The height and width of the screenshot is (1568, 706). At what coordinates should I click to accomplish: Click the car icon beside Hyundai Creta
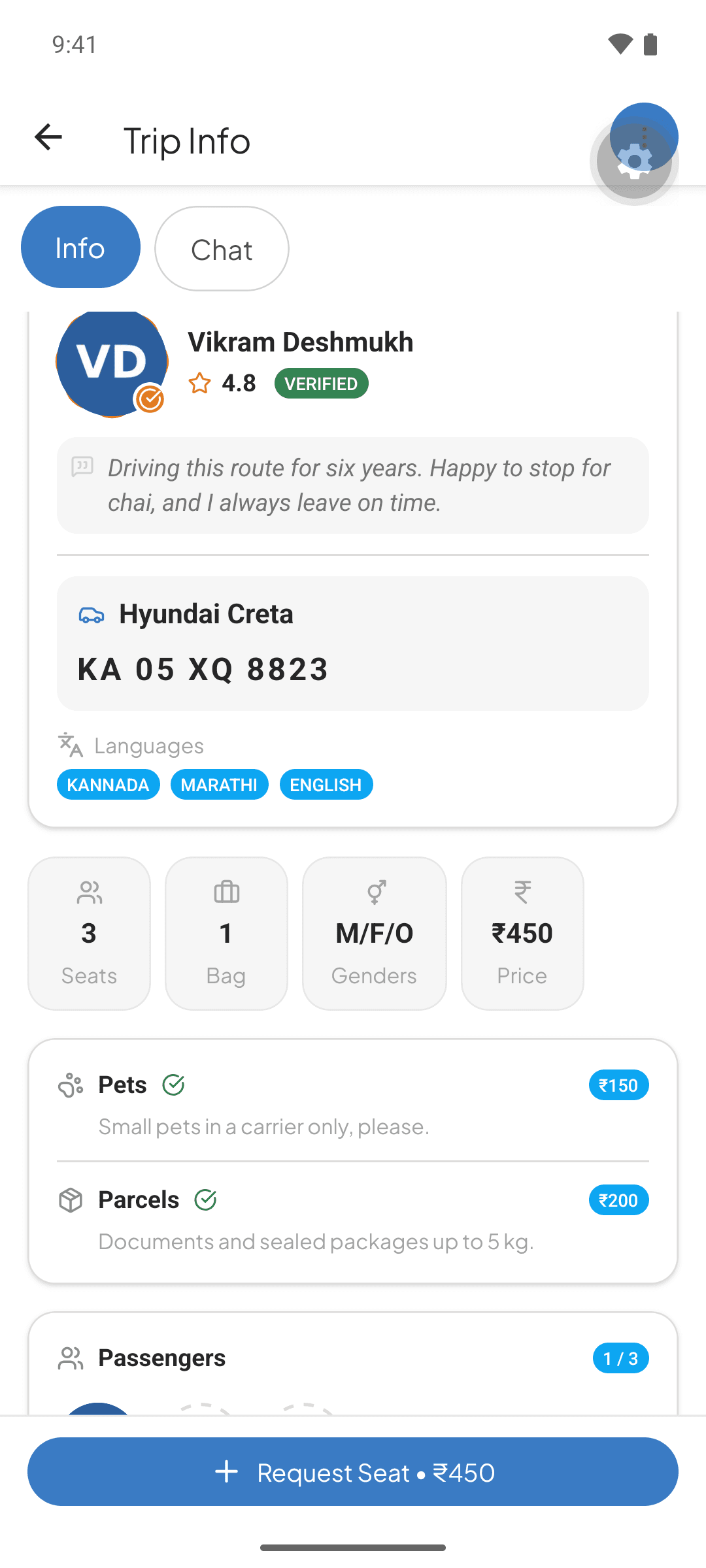click(x=92, y=615)
